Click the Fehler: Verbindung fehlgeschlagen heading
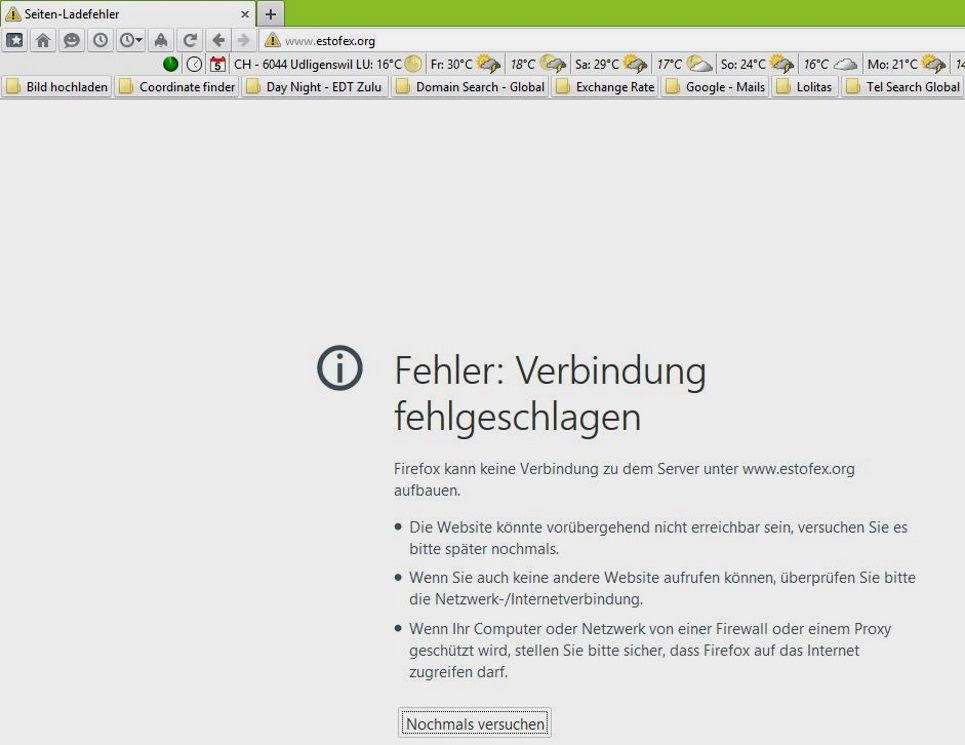The width and height of the screenshot is (965, 745). tap(550, 394)
